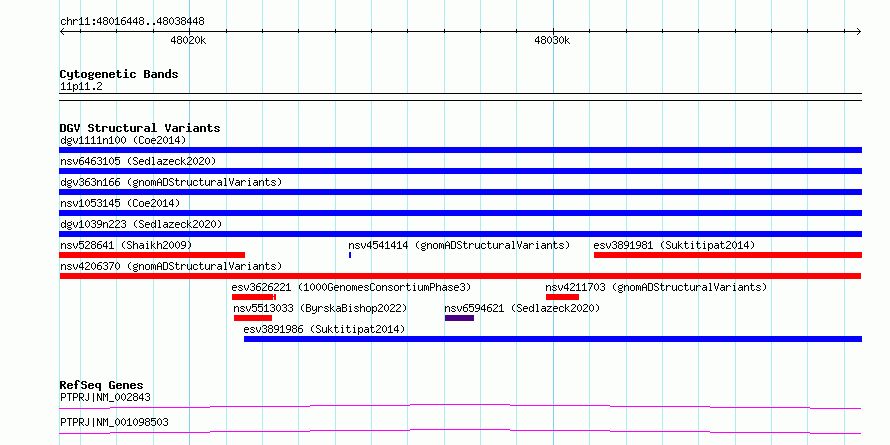Click the purple bar for nsv6594621

coord(459,318)
